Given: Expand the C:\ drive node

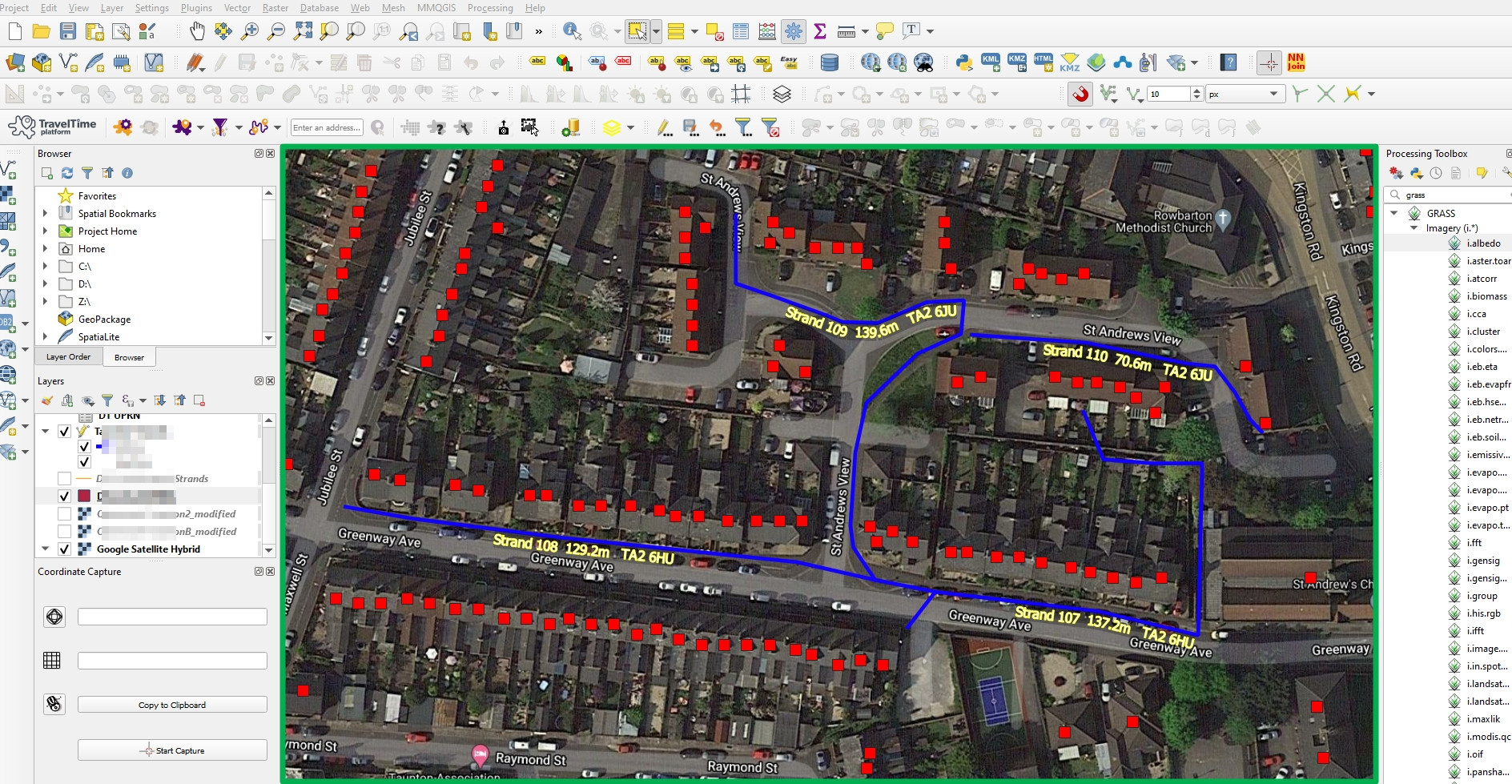Looking at the screenshot, I should tap(45, 267).
